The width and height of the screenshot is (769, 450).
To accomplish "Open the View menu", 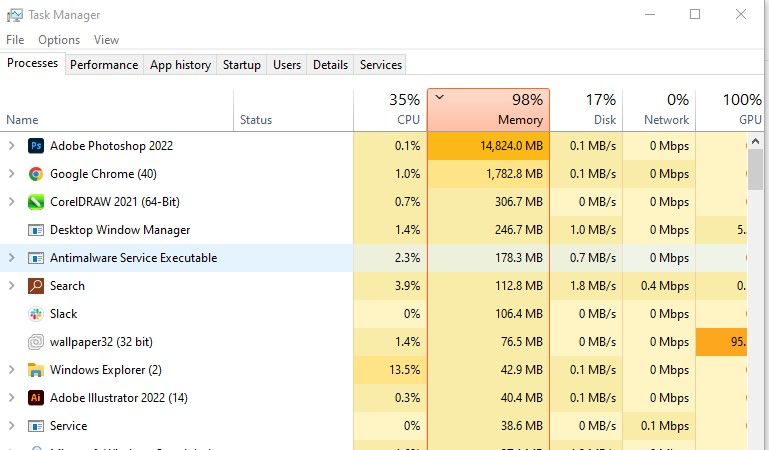I will pyautogui.click(x=106, y=40).
